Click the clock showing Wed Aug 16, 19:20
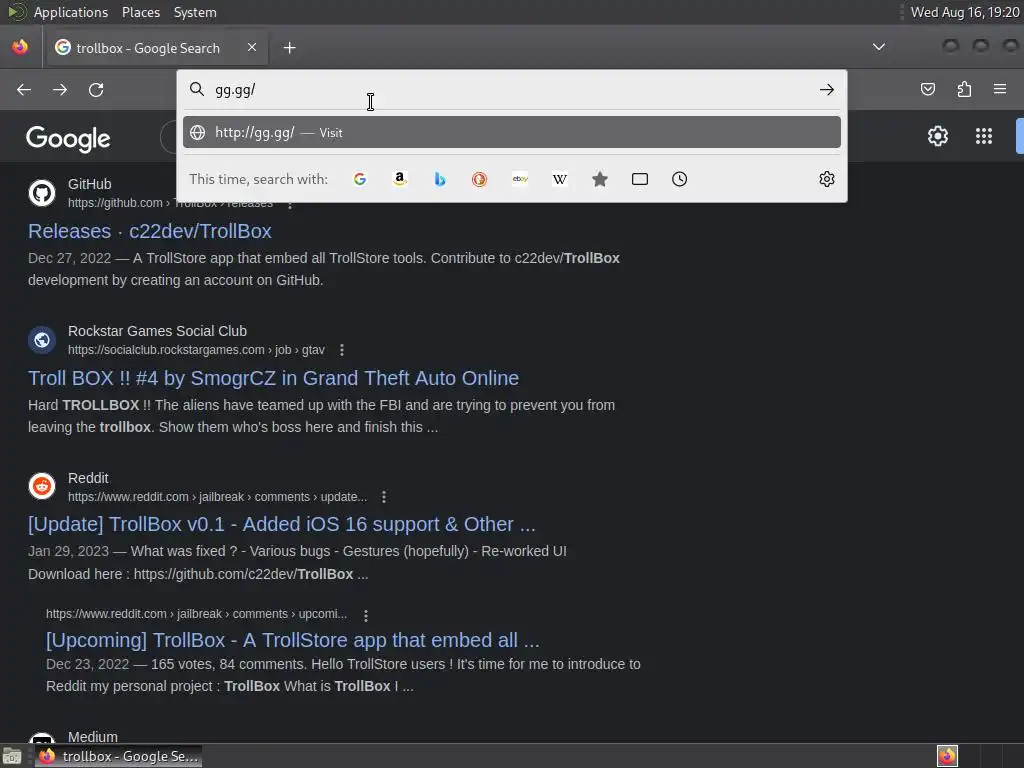Image resolution: width=1024 pixels, height=768 pixels. (x=965, y=12)
